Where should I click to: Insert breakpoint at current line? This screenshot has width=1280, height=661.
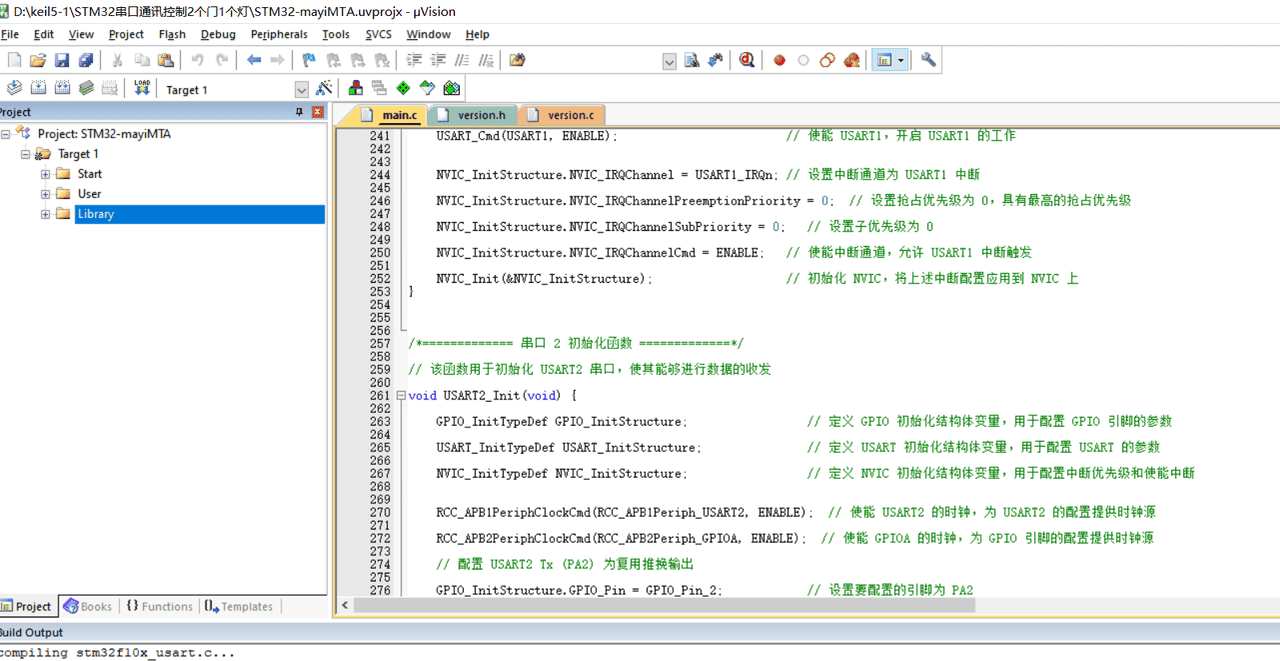[779, 60]
